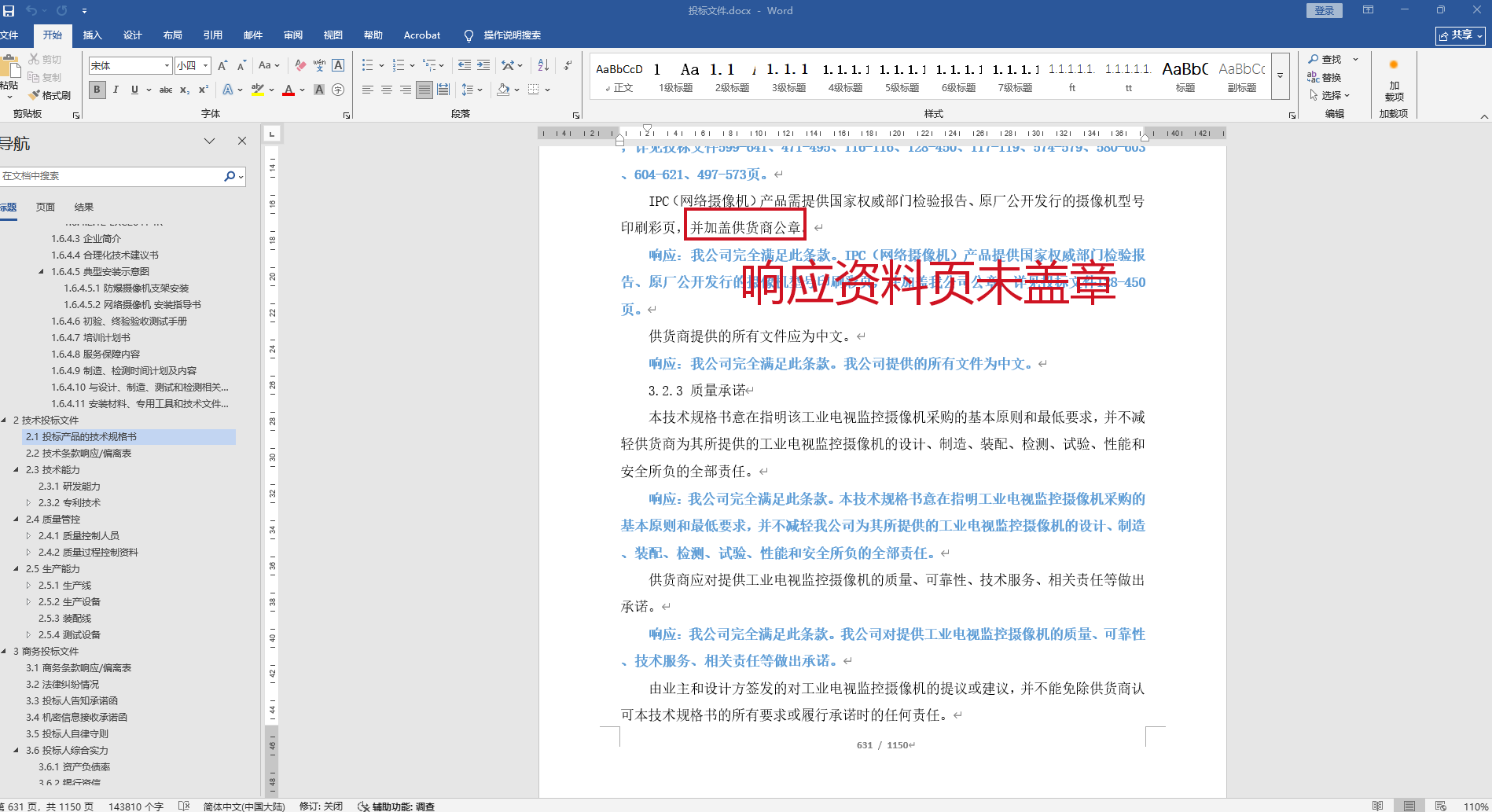Click the 登录 (Sign in) button

click(1325, 10)
